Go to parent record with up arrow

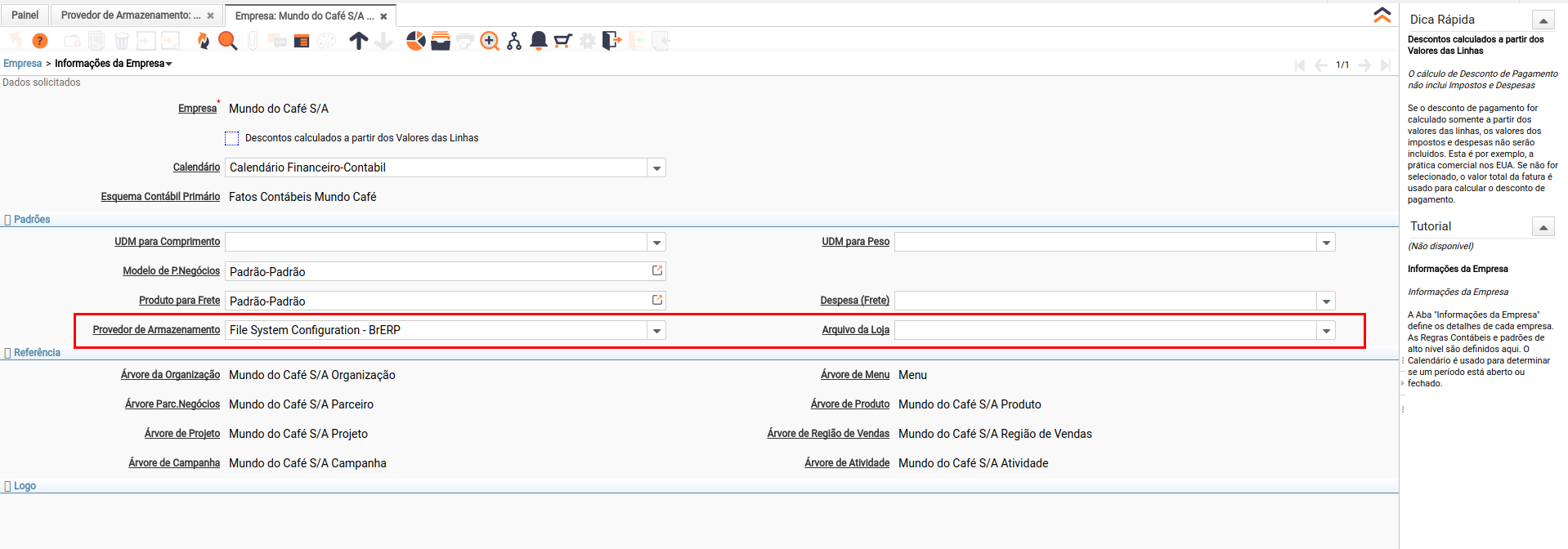point(358,41)
